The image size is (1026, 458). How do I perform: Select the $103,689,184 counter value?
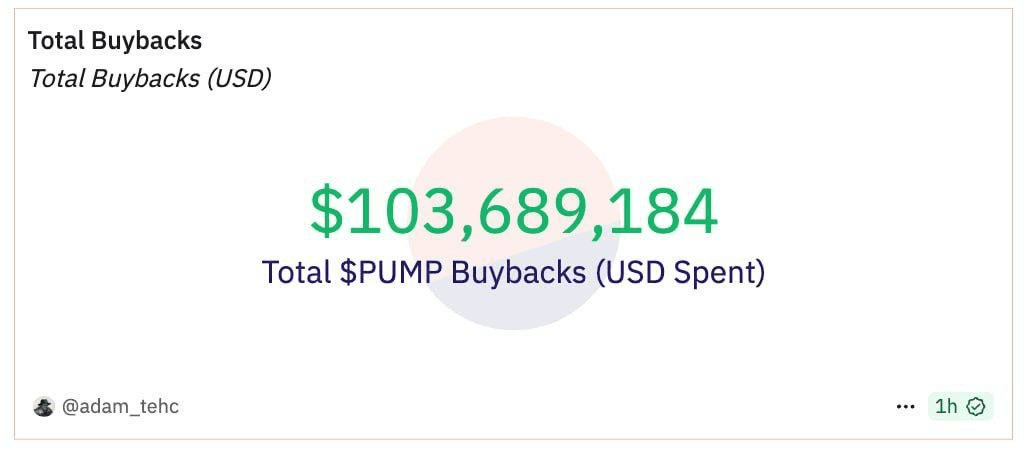click(514, 211)
